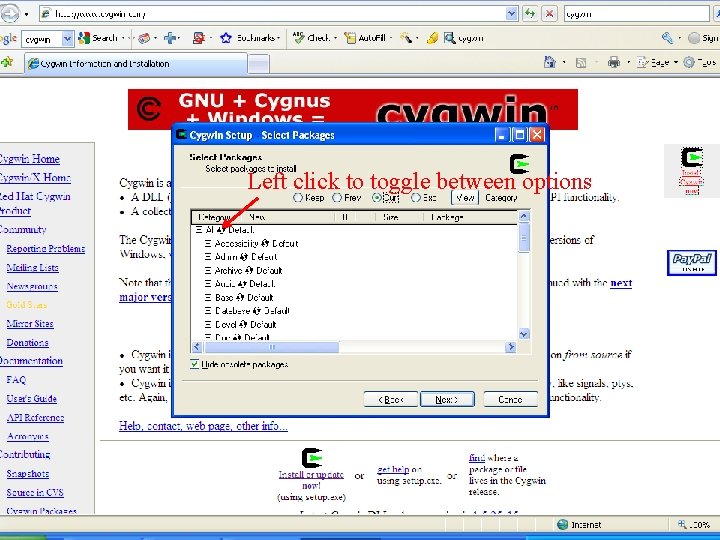
Task: Expand the Archive category node
Action: tap(208, 270)
